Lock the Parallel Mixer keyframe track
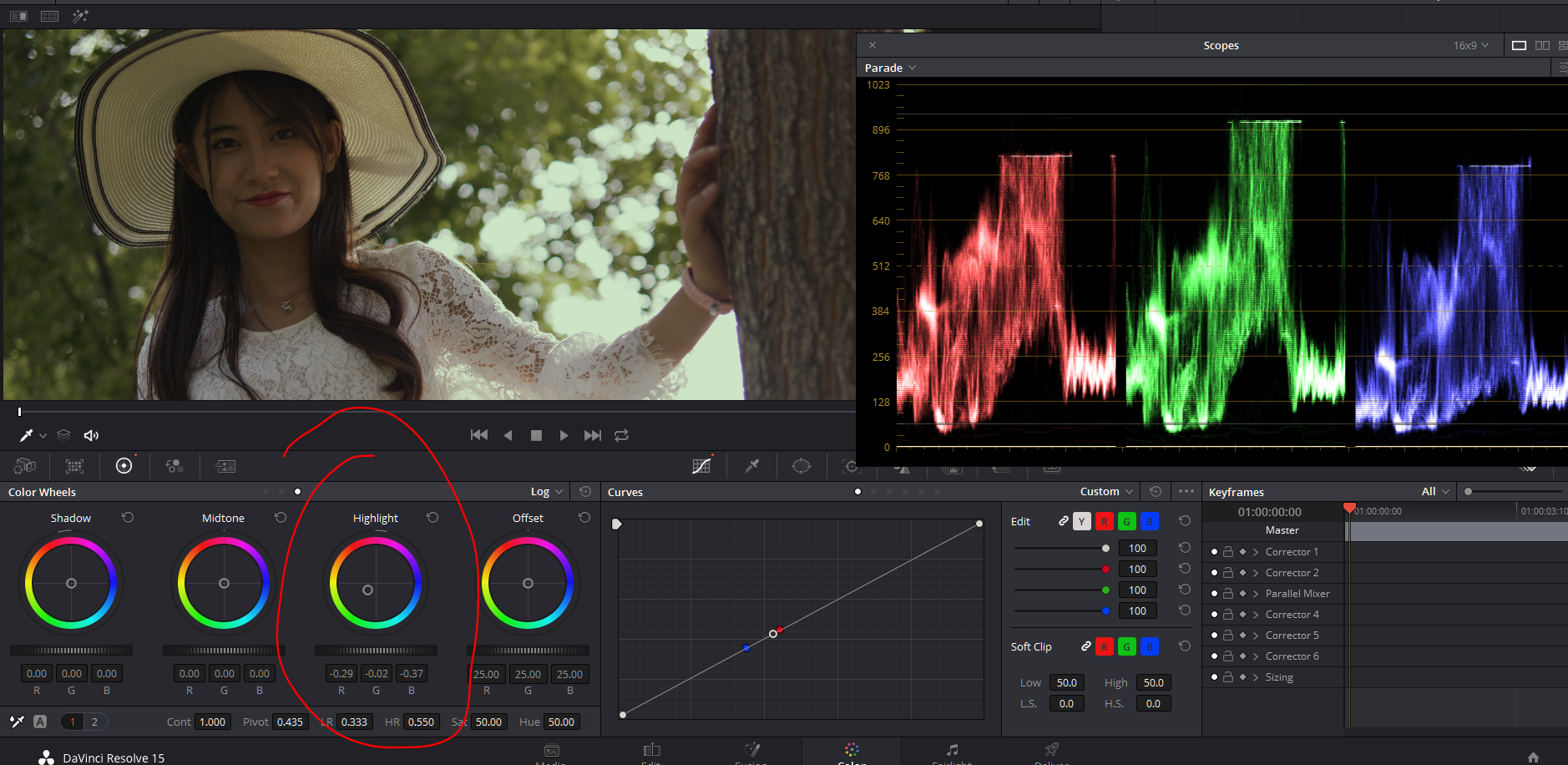1568x765 pixels. pyautogui.click(x=1228, y=594)
